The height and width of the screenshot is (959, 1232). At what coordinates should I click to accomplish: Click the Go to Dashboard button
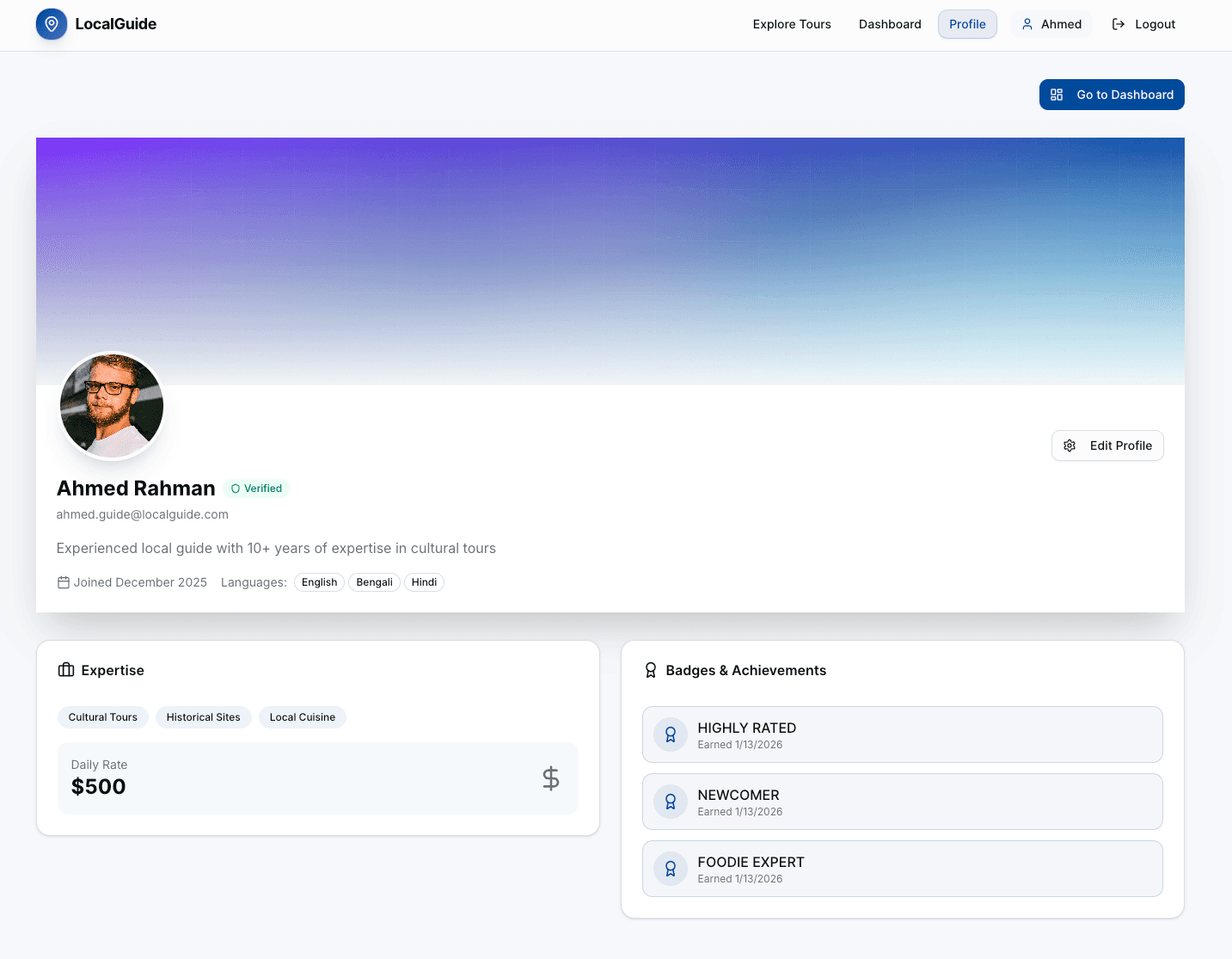(1112, 95)
